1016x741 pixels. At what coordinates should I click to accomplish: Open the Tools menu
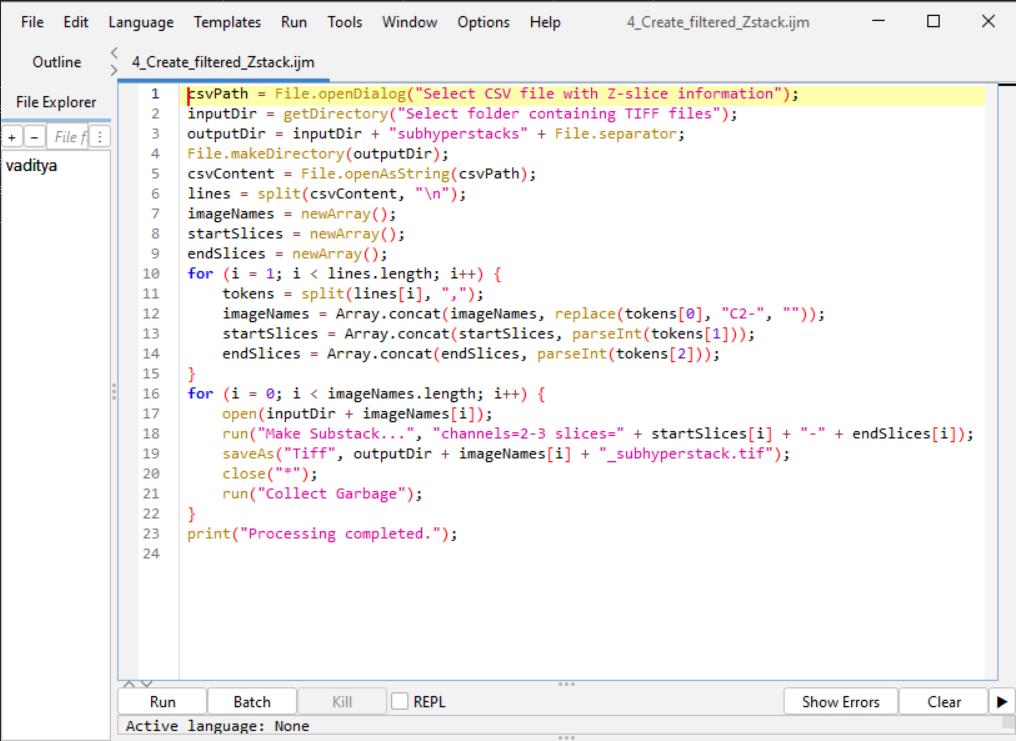345,22
